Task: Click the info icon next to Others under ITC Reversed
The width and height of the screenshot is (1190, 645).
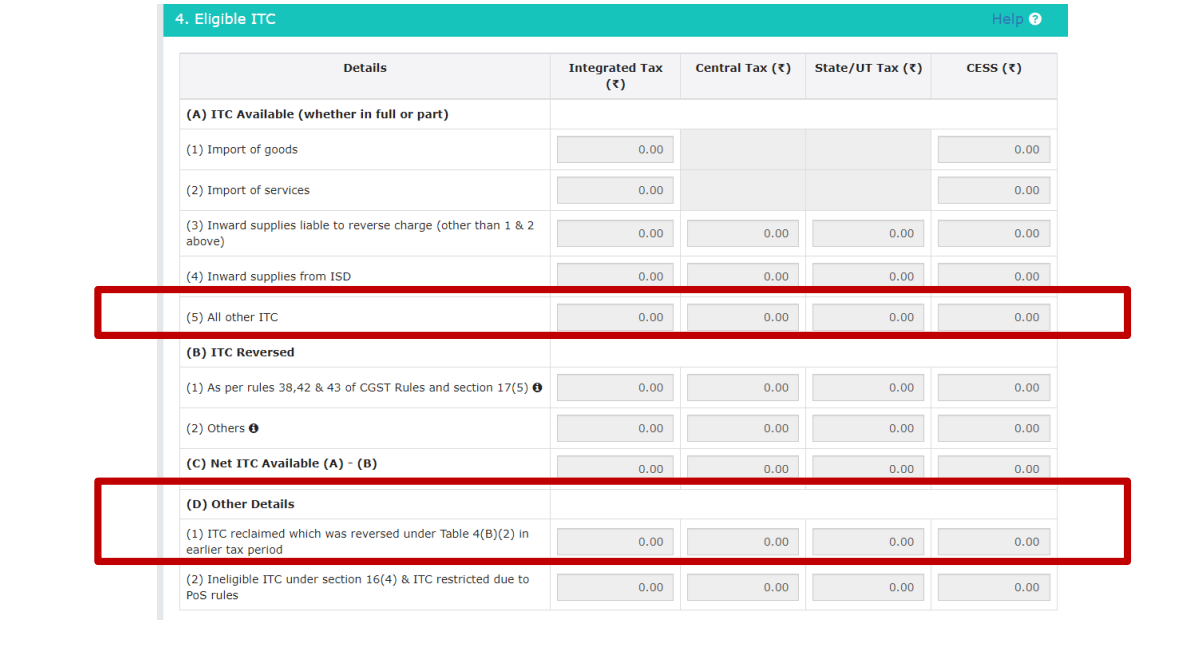Action: click(x=252, y=428)
